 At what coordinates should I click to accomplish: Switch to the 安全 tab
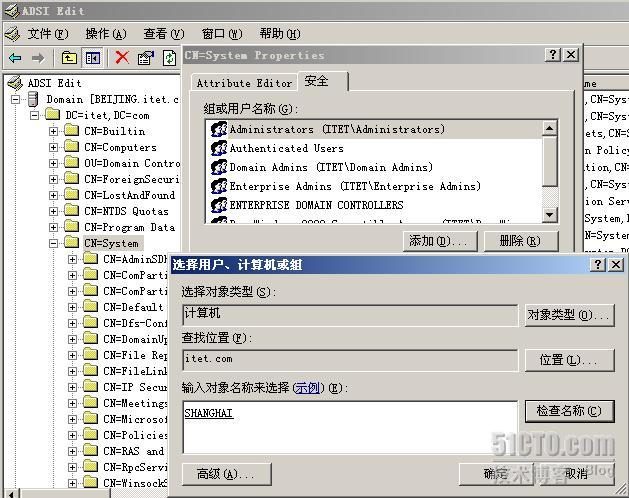click(x=323, y=81)
